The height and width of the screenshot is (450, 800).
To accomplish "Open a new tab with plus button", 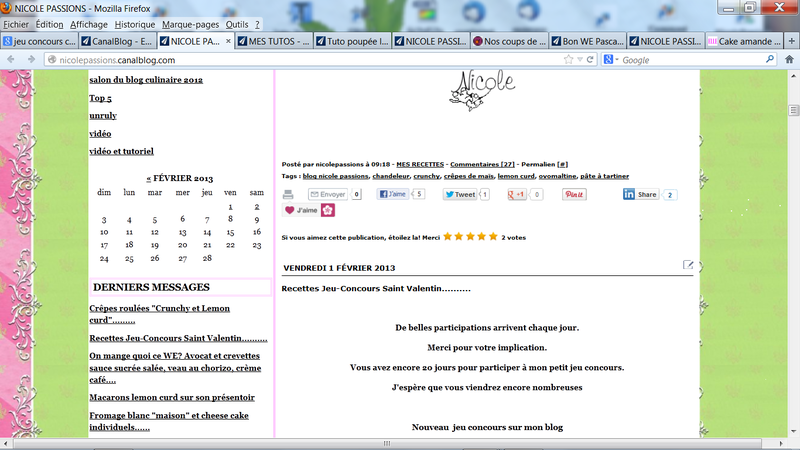I will 791,41.
